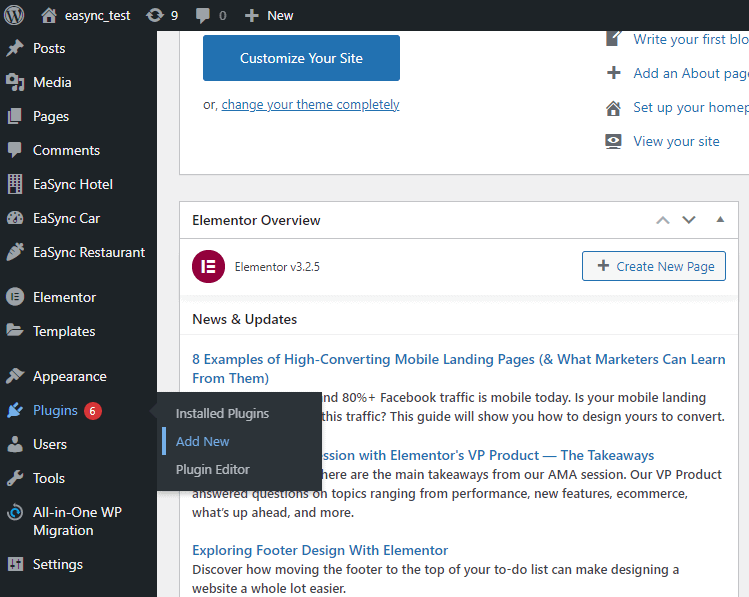Open the Plugins menu item
Image resolution: width=749 pixels, height=597 pixels.
point(55,410)
